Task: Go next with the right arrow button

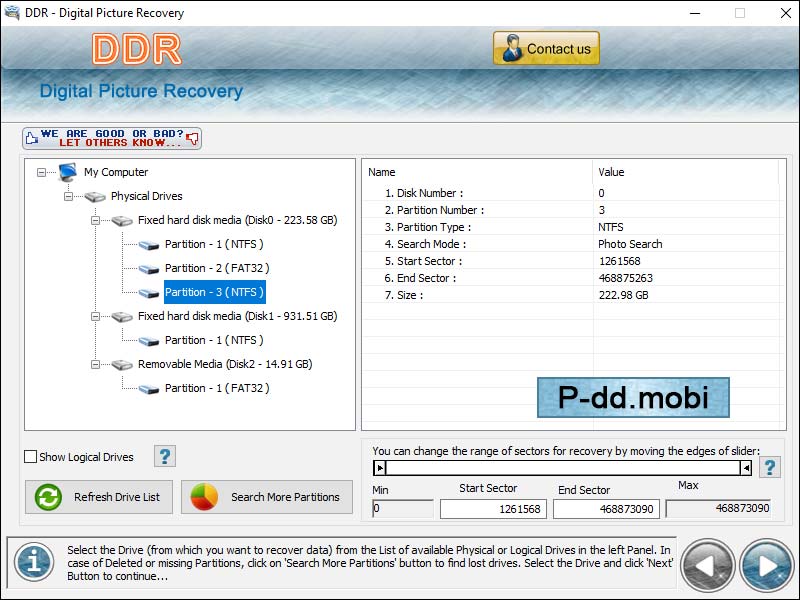Action: pos(766,566)
